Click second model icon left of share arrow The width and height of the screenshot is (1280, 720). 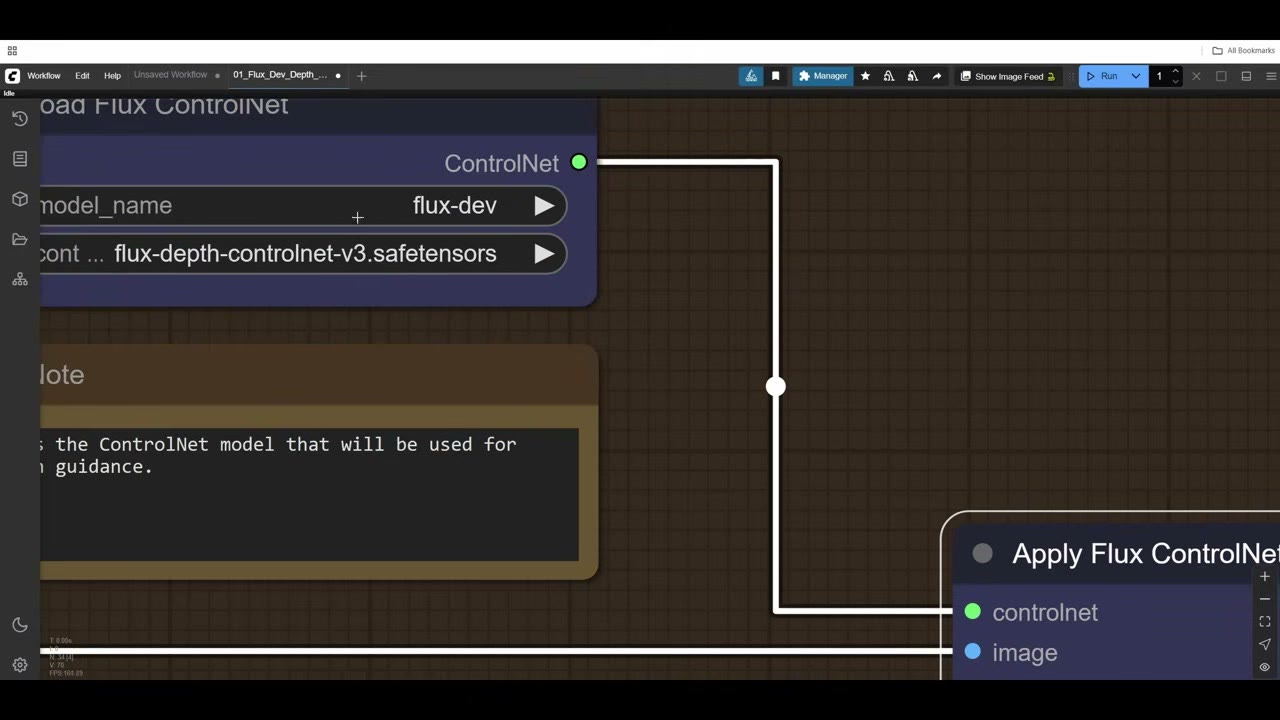click(x=912, y=76)
